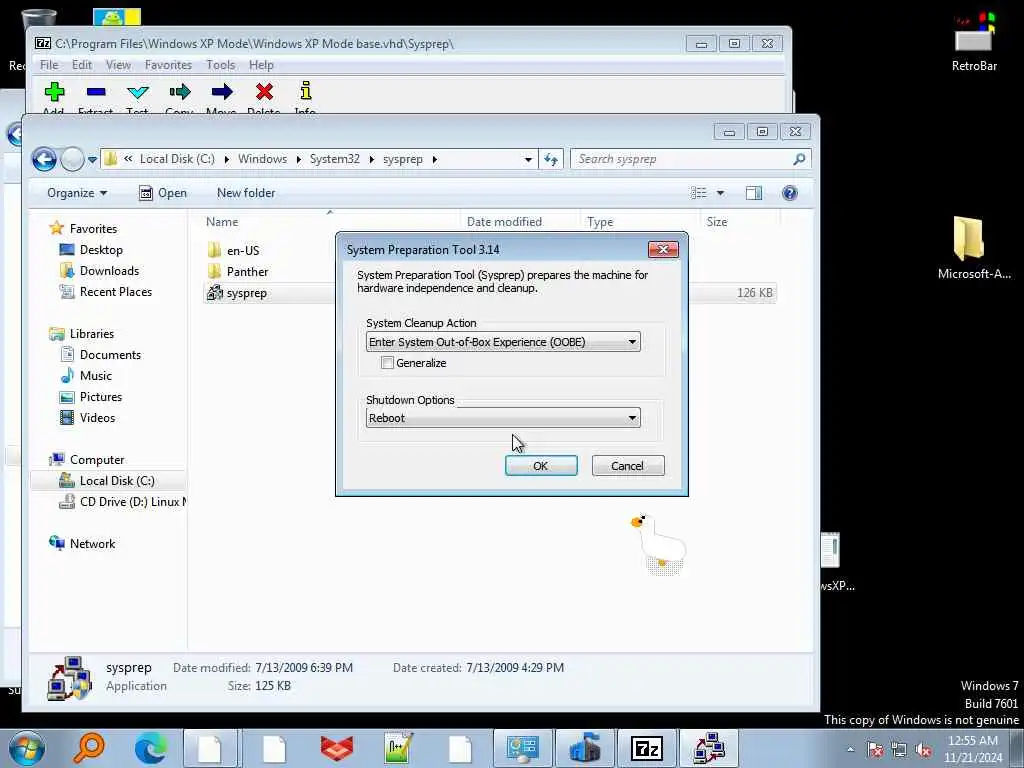This screenshot has width=1024, height=768.
Task: Close the System Preparation Tool dialog
Action: (663, 249)
